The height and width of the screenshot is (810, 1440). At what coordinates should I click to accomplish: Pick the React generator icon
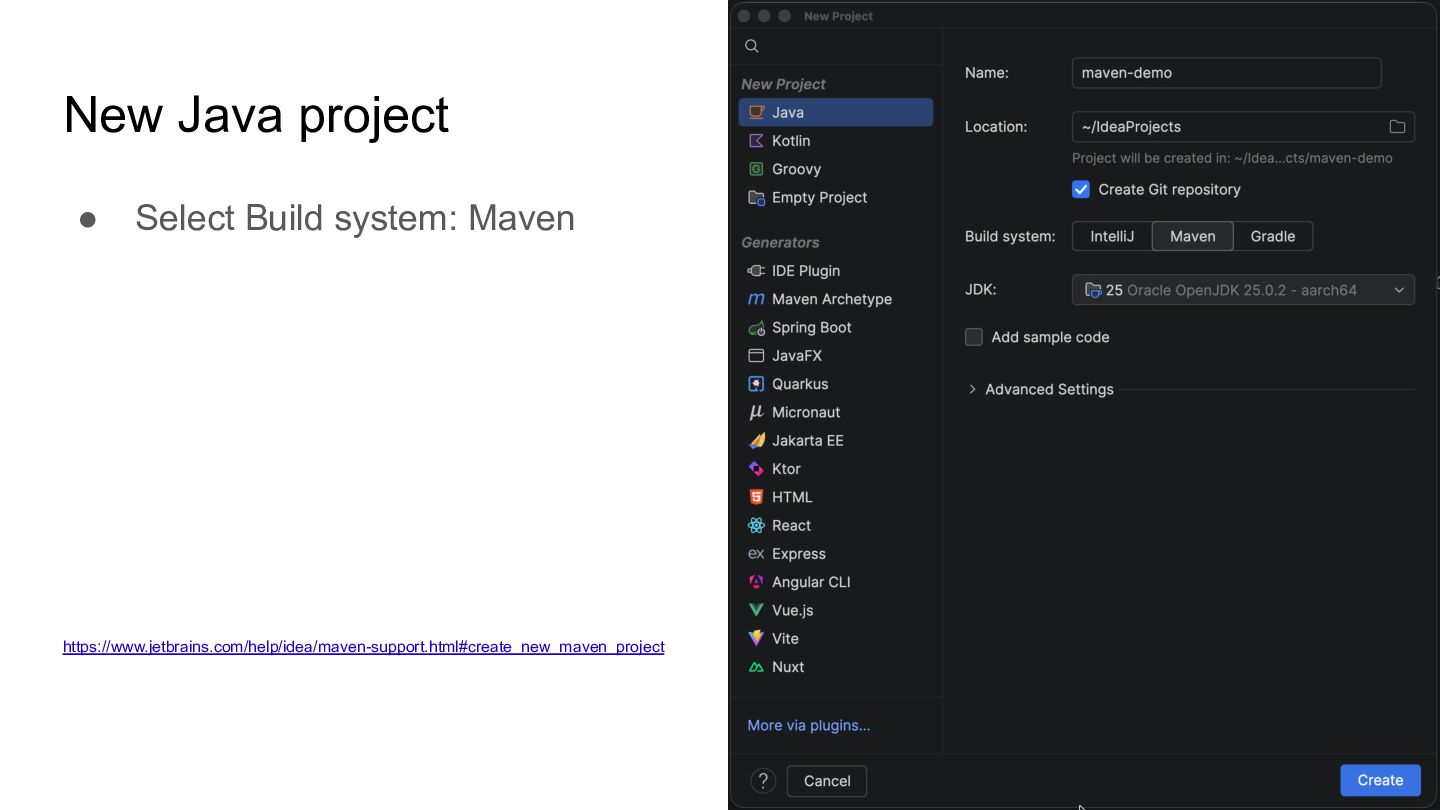pos(757,526)
